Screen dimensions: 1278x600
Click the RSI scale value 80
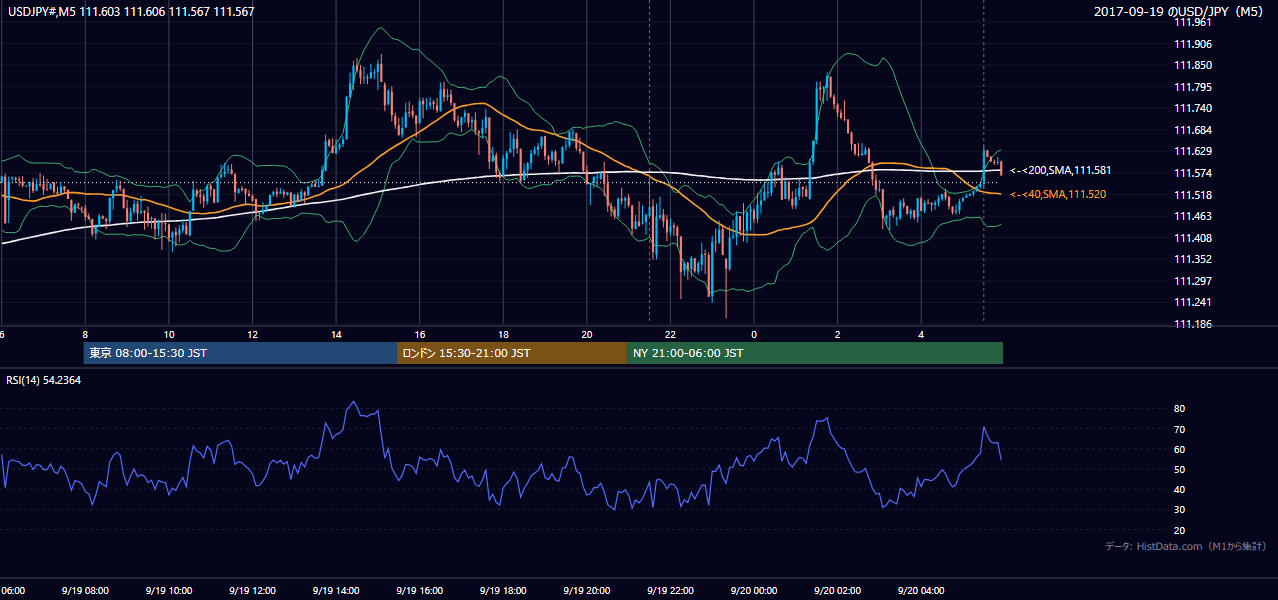point(1180,409)
